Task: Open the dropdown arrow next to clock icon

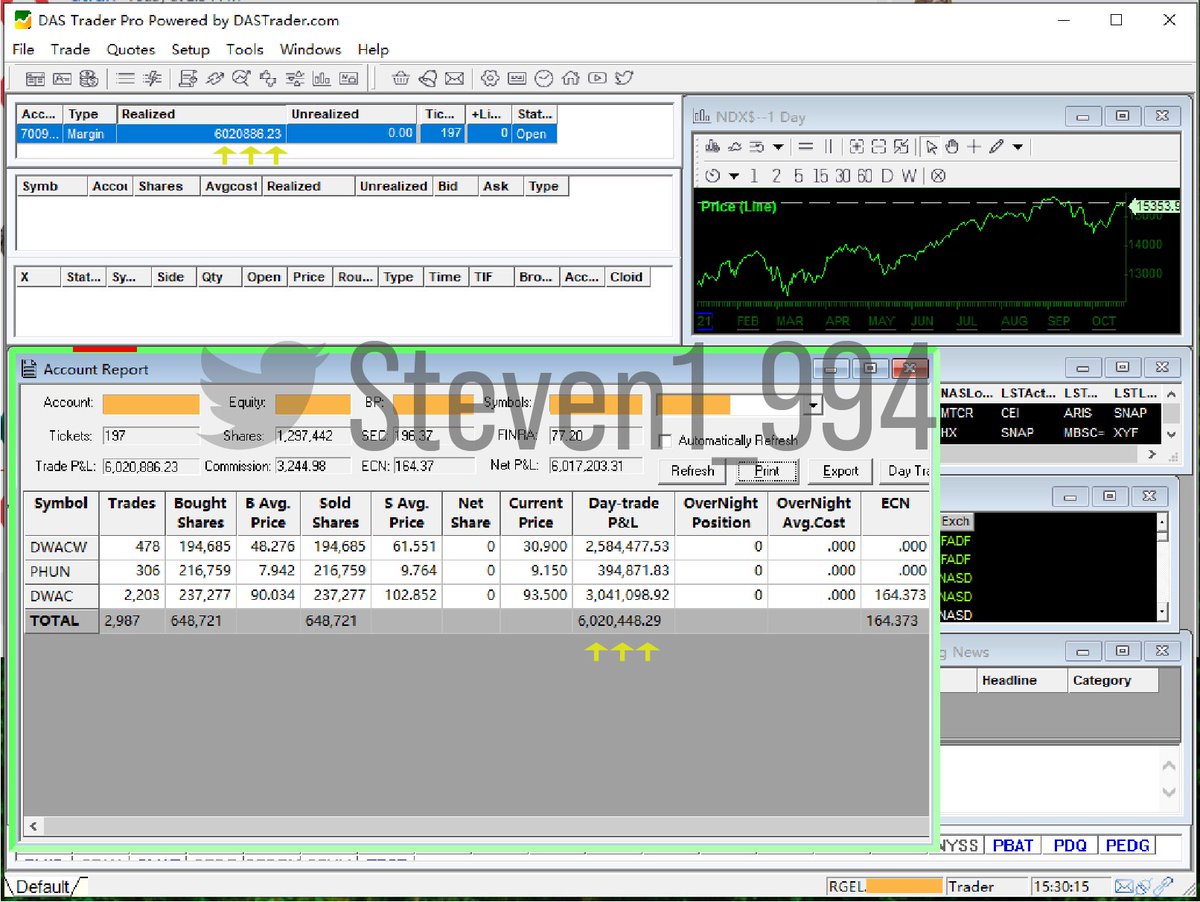Action: (x=734, y=176)
